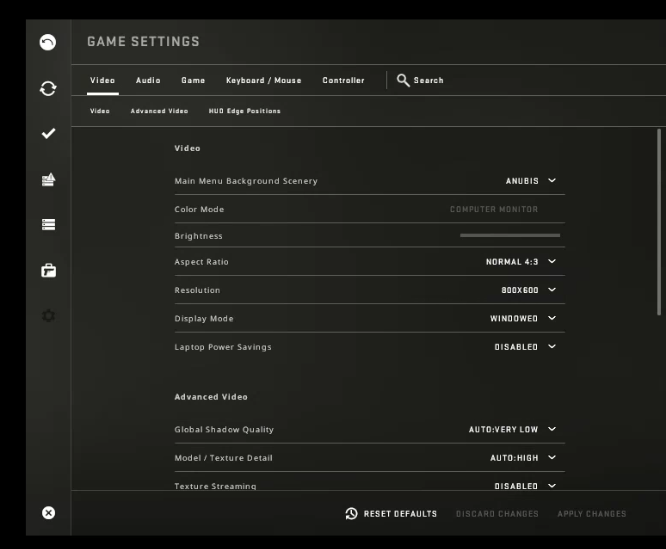
Task: Expand Main Menu Background Scenery dropdown chevron
Action: pos(552,180)
